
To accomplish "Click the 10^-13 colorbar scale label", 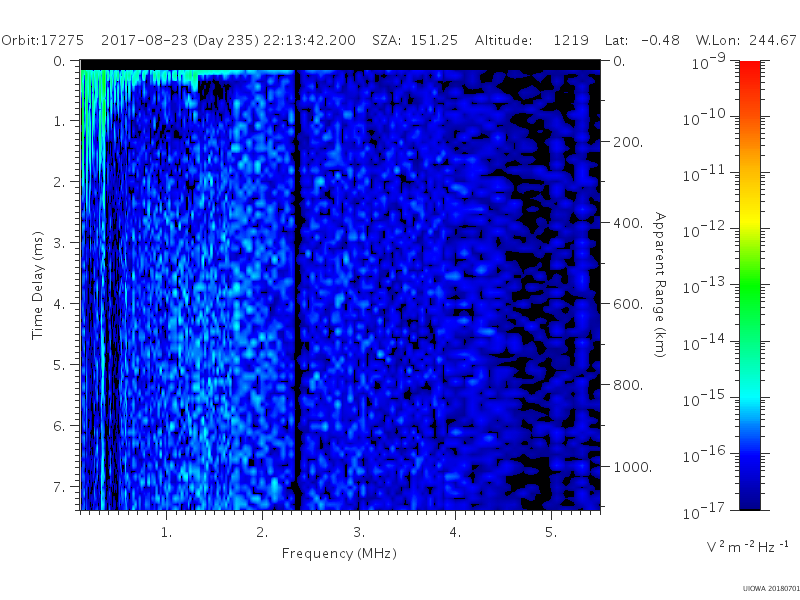I will (x=705, y=286).
